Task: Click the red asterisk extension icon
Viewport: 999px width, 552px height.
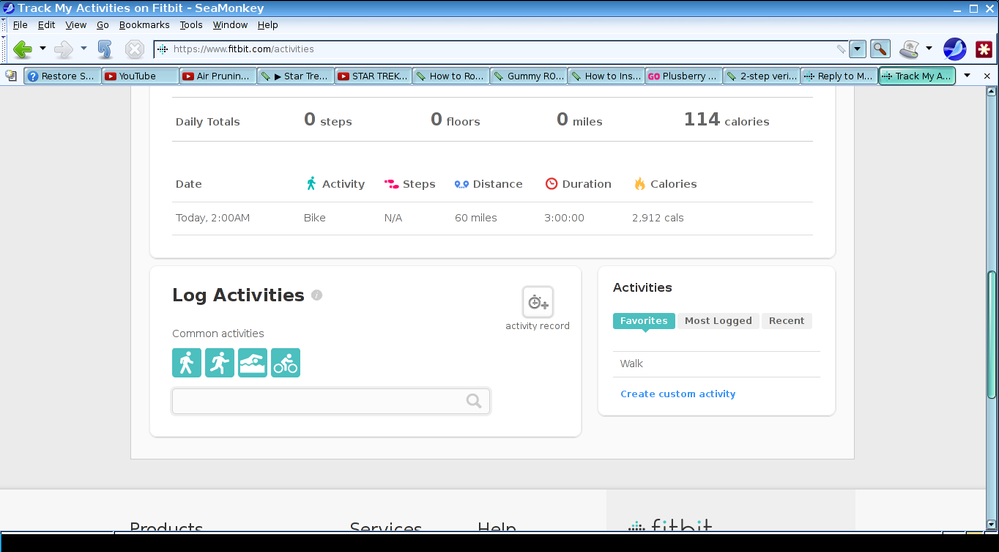Action: pyautogui.click(x=984, y=49)
